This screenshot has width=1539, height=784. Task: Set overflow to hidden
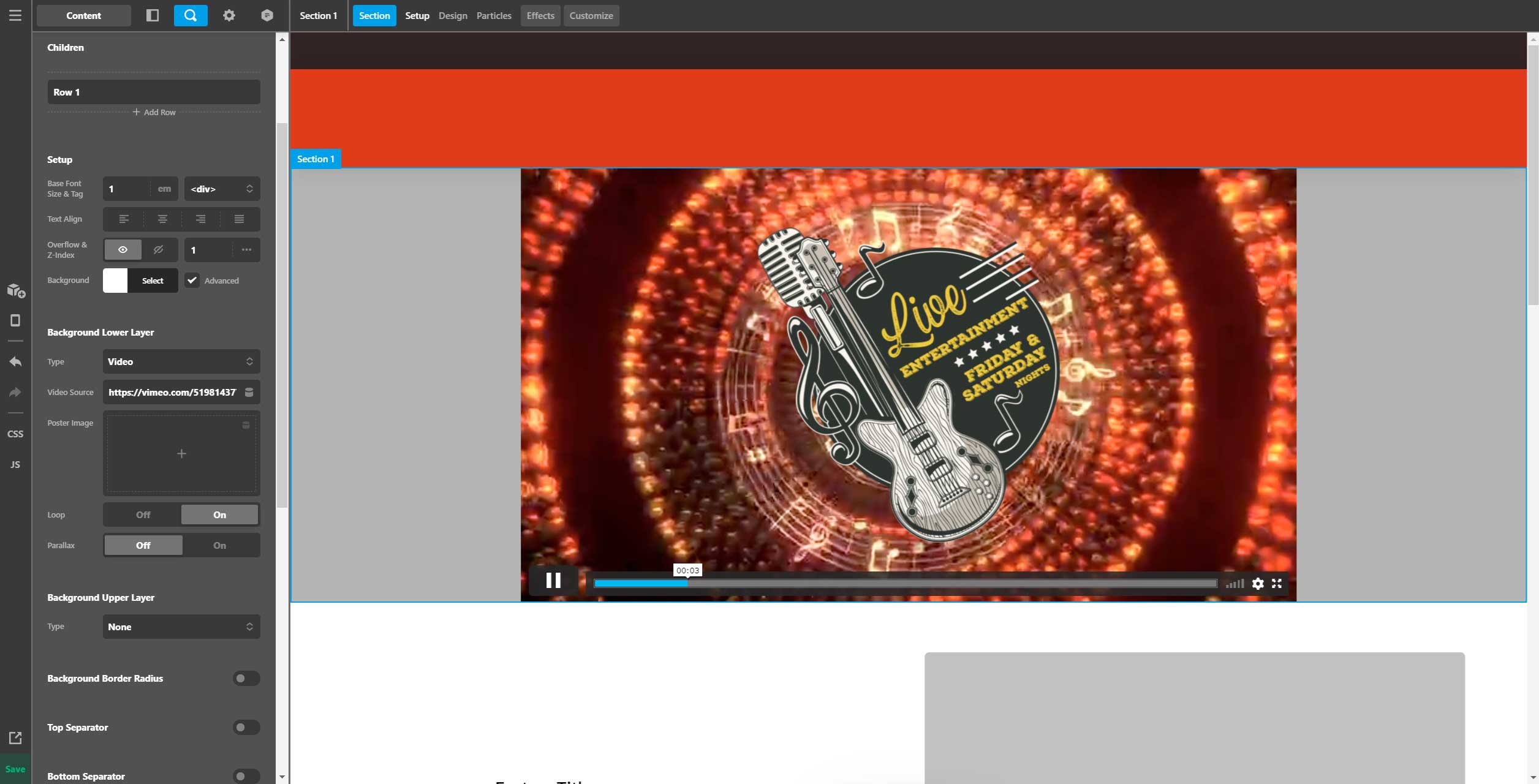click(x=158, y=250)
